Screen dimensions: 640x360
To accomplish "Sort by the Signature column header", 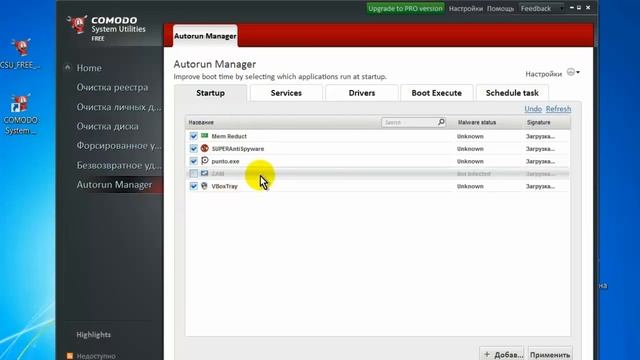I will click(x=538, y=122).
